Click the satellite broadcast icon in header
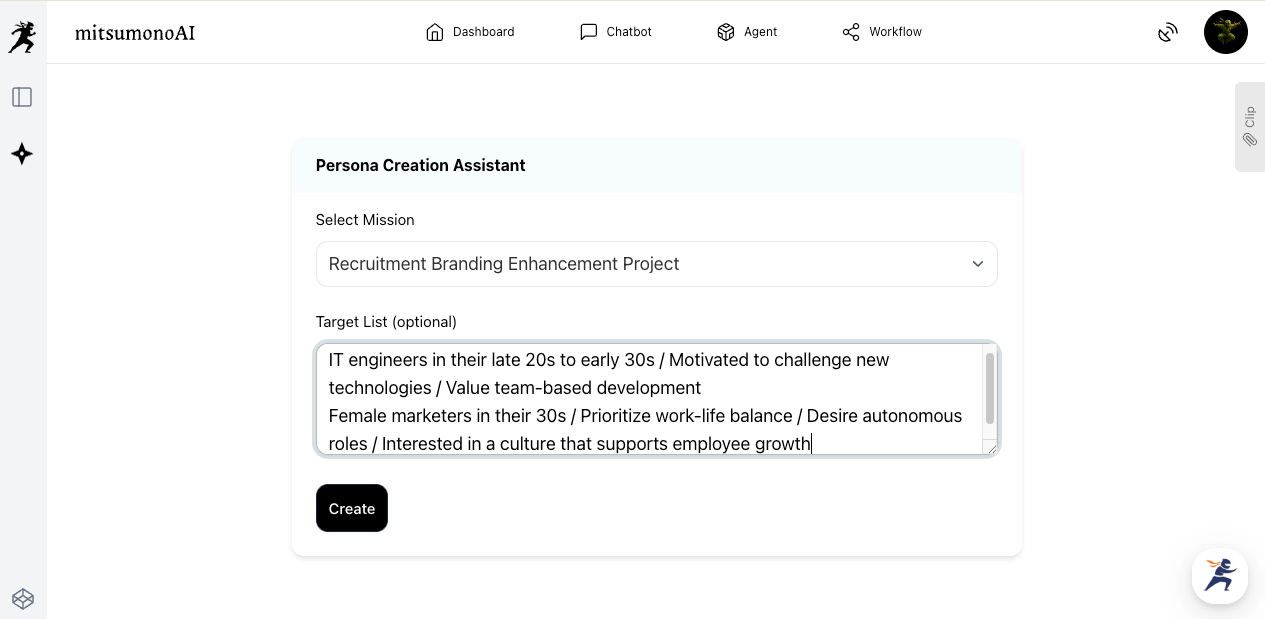 tap(1167, 32)
